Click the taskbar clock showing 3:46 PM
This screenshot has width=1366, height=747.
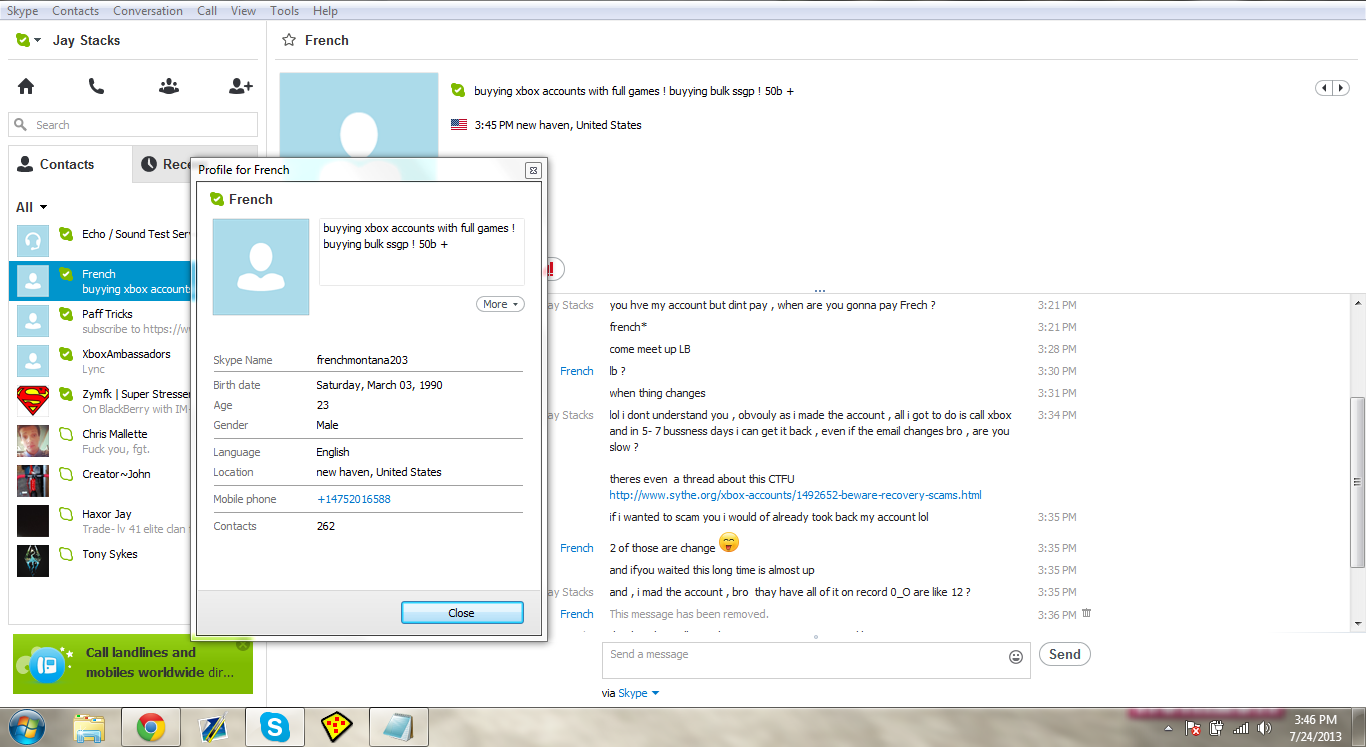point(1315,727)
